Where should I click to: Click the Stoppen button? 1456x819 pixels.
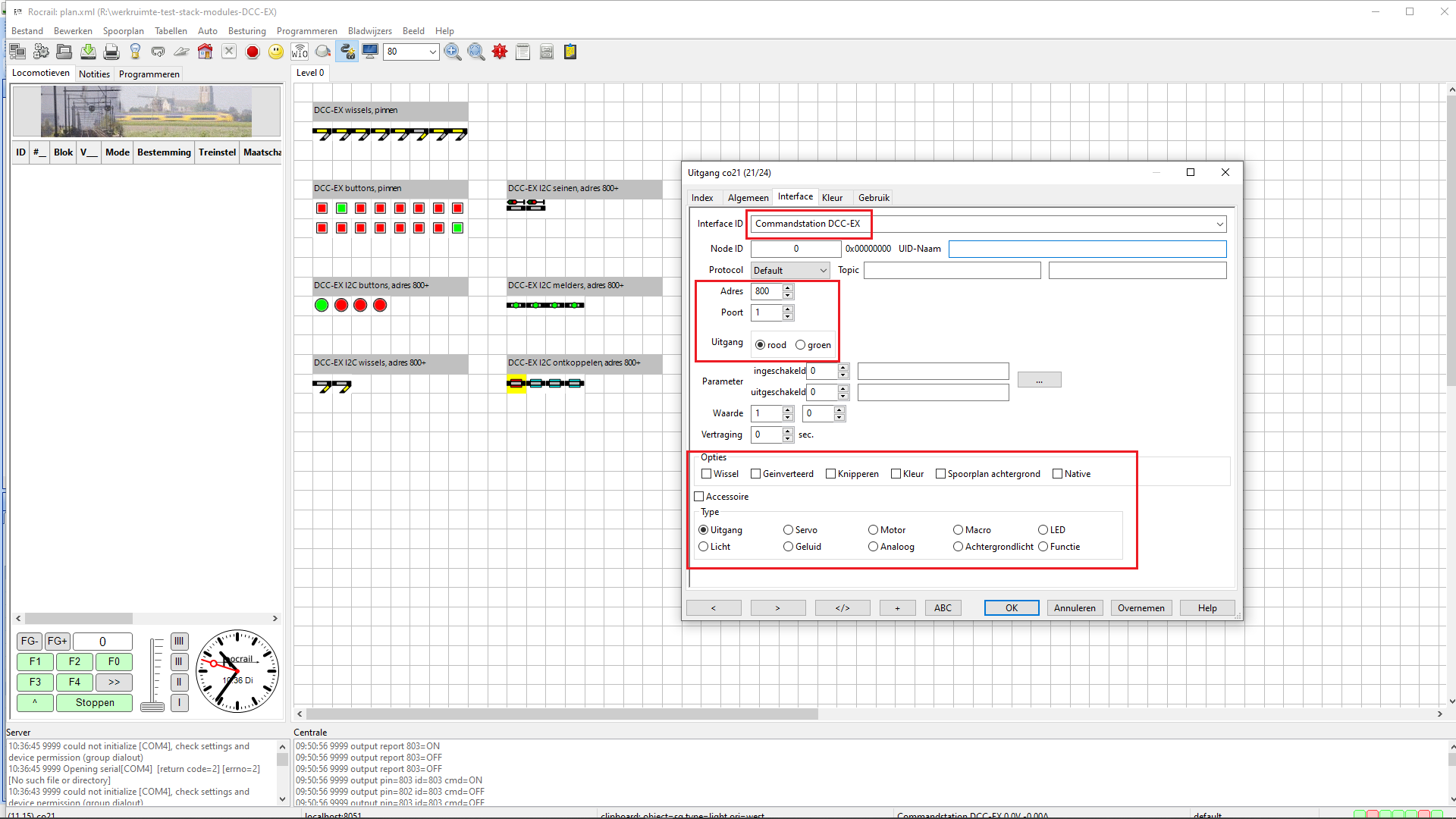[x=95, y=703]
